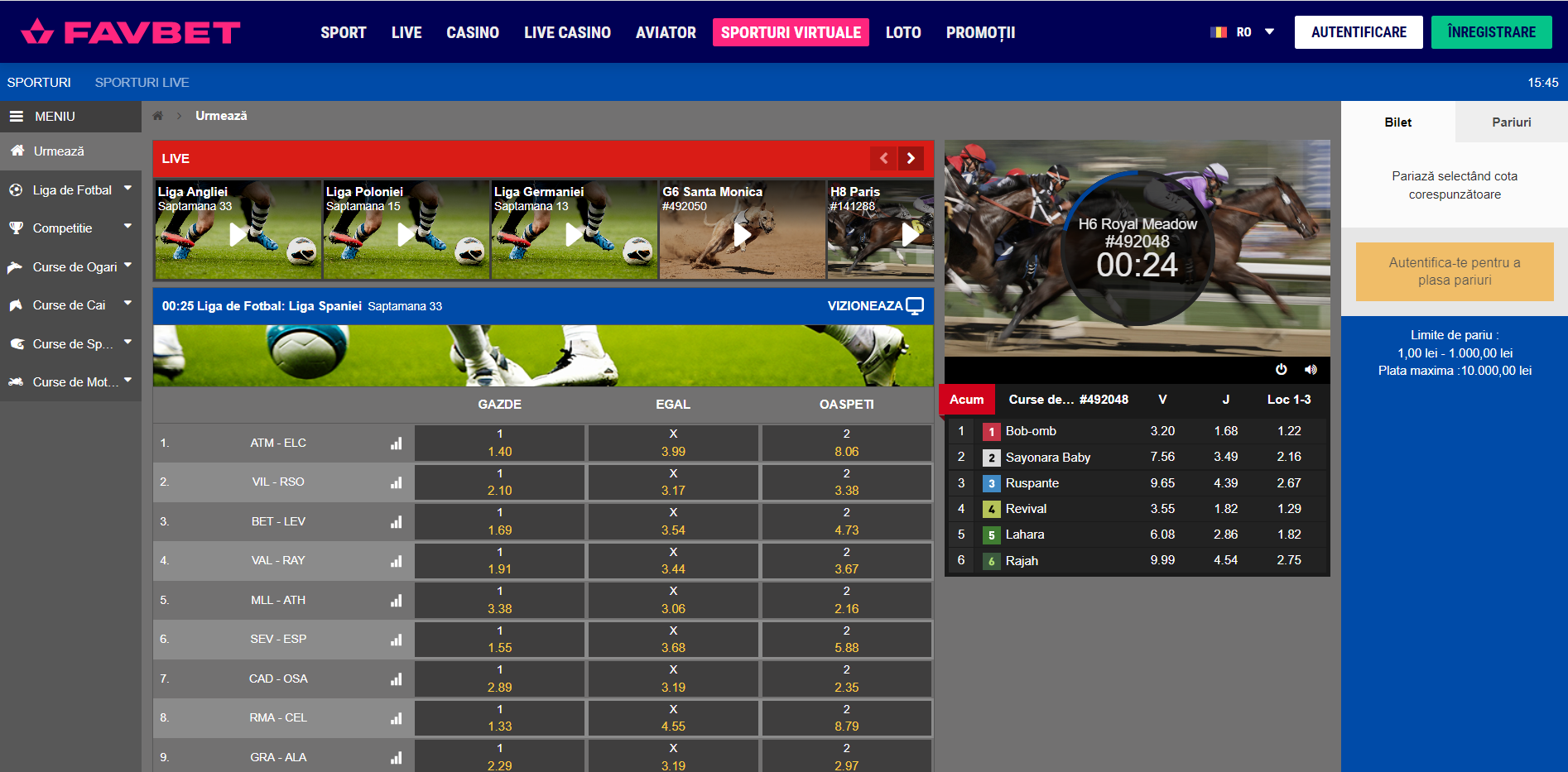Select Bob-omb win odds 3.20

pos(1162,431)
